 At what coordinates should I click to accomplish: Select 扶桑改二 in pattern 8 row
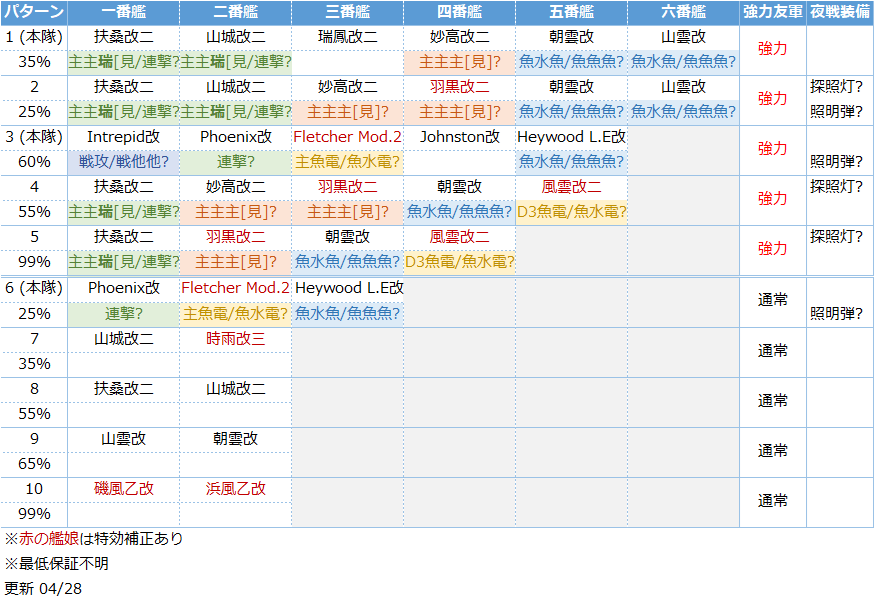coord(124,389)
